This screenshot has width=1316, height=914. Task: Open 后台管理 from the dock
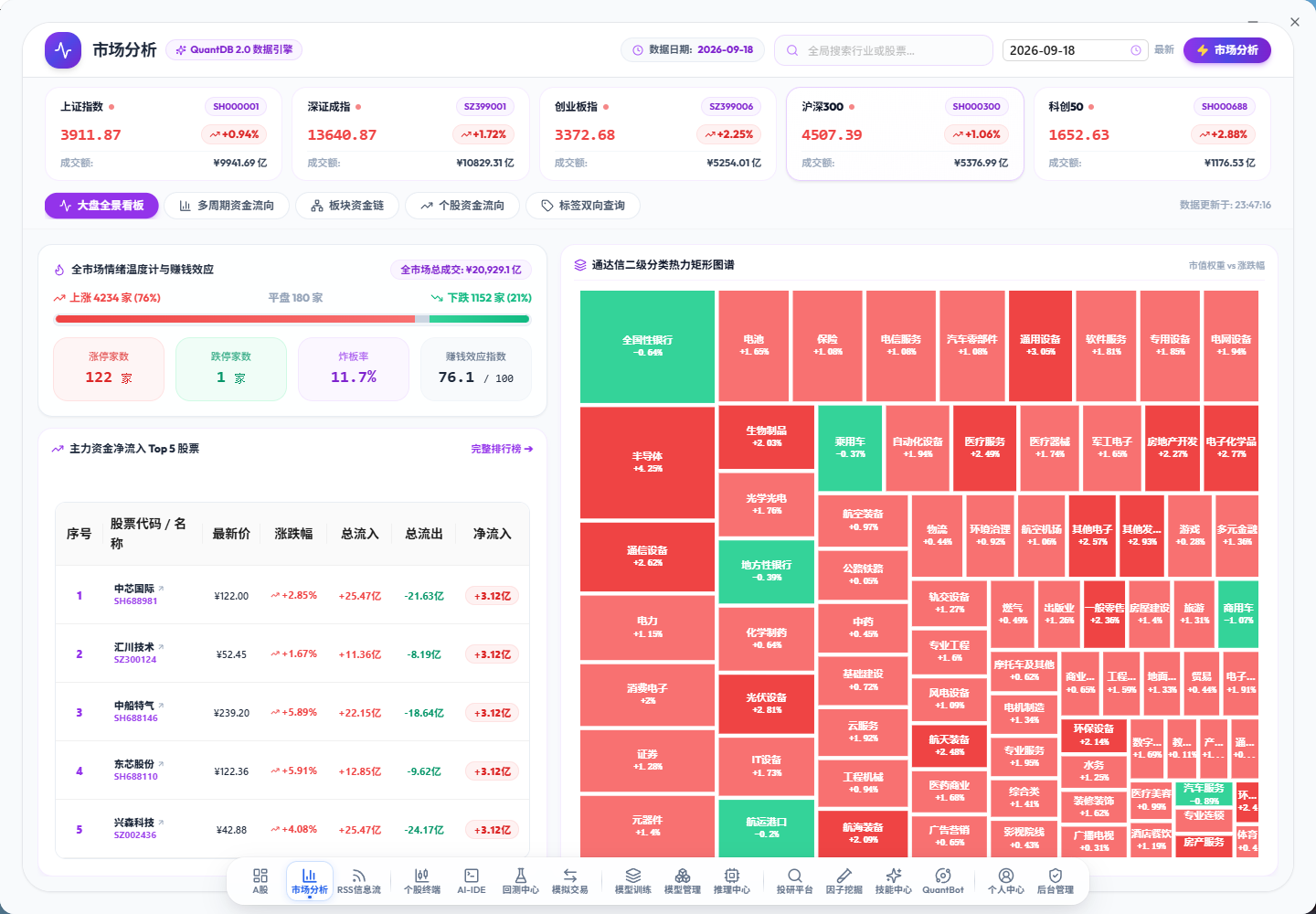click(1056, 881)
